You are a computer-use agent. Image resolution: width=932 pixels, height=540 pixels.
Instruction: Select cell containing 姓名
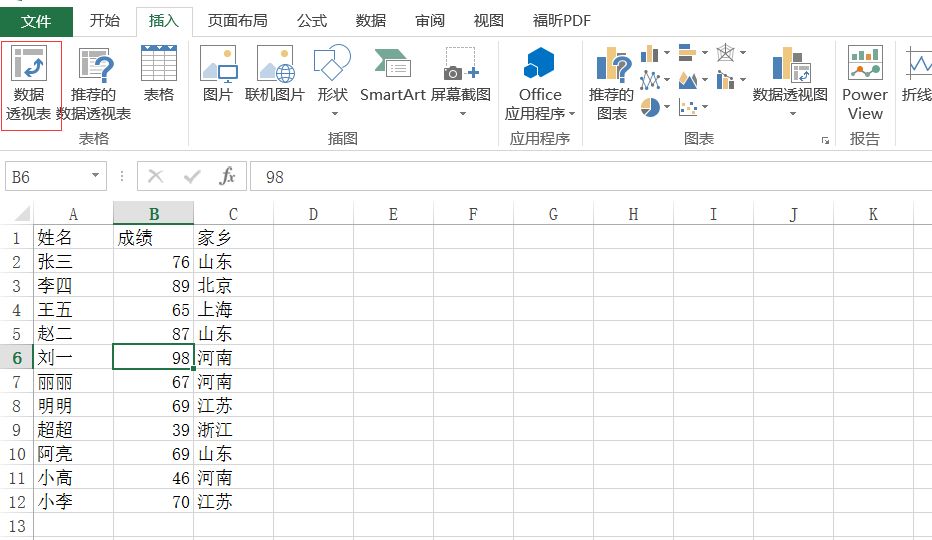pyautogui.click(x=73, y=237)
